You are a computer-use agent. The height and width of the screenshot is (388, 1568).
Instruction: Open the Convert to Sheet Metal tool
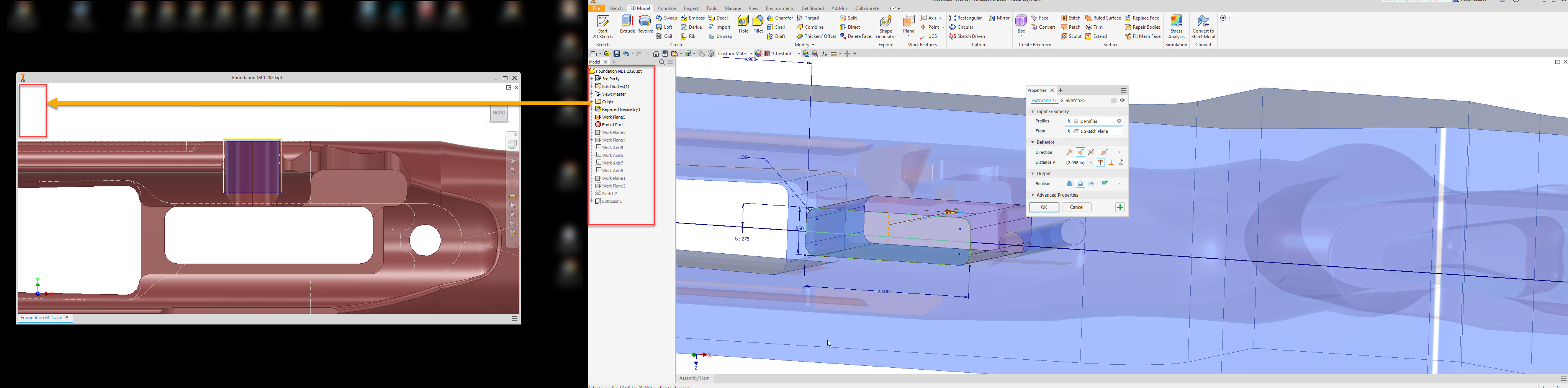pyautogui.click(x=1203, y=28)
